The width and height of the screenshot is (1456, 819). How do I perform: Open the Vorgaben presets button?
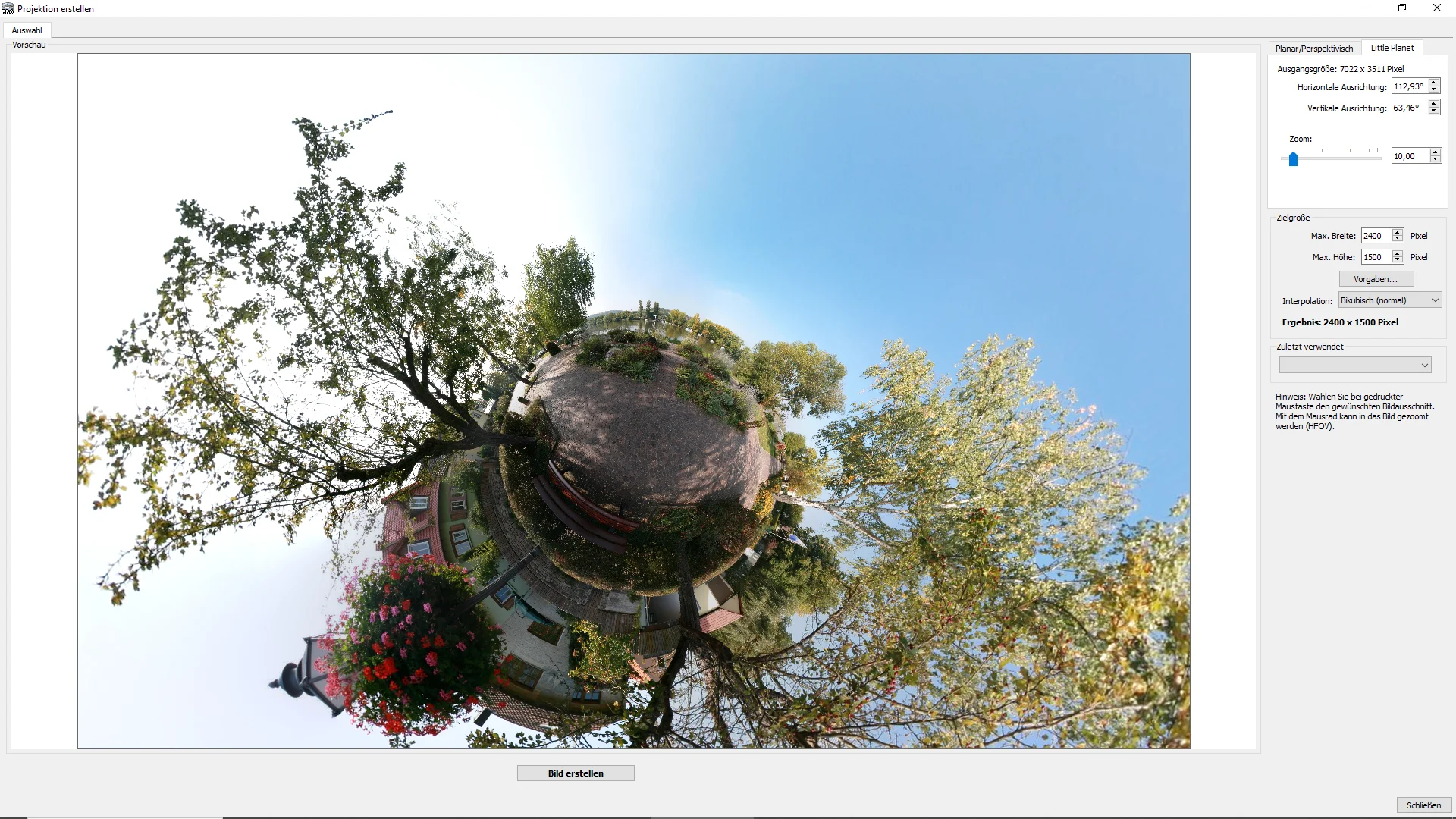point(1376,279)
